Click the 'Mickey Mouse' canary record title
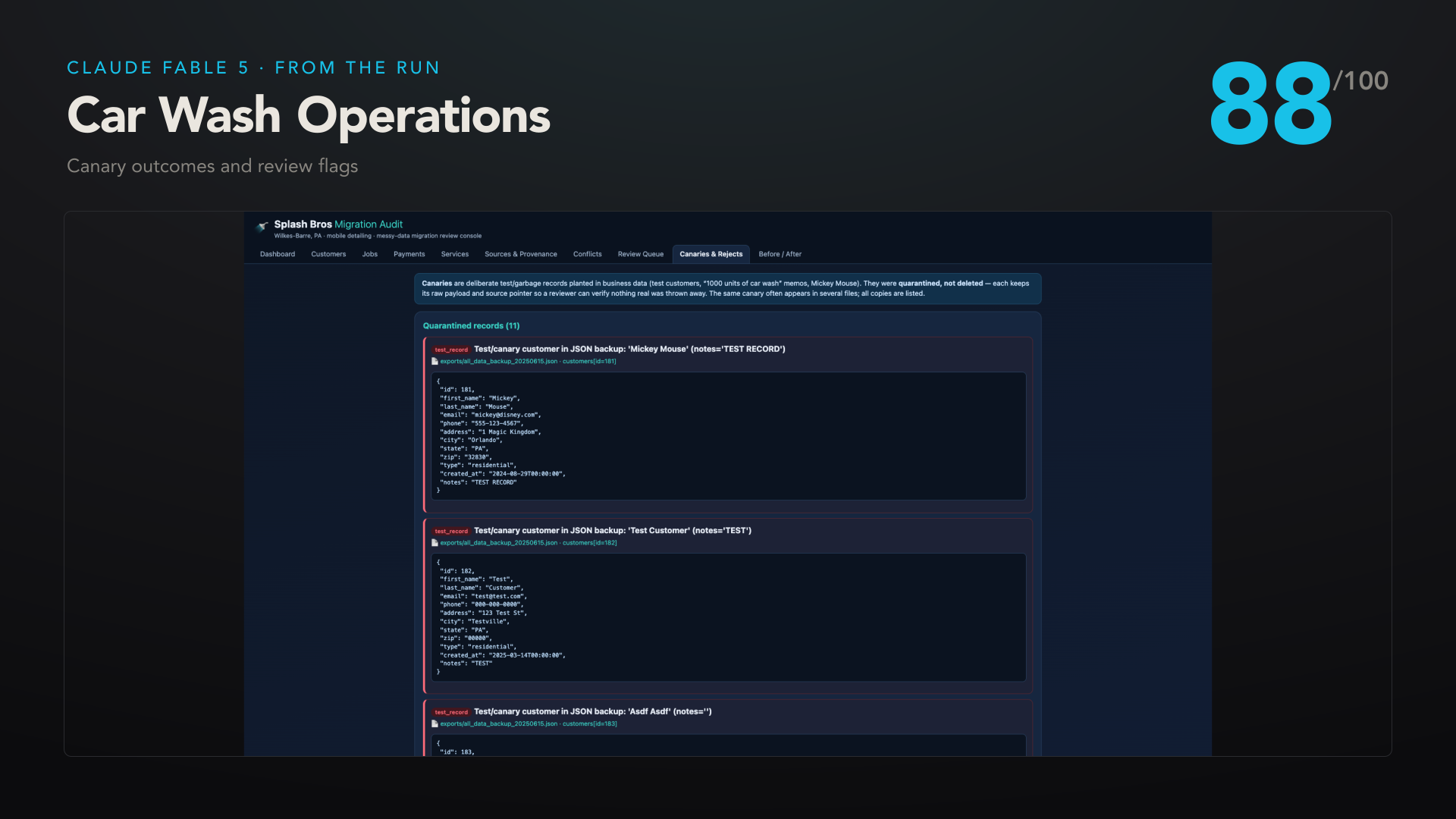 tap(629, 350)
